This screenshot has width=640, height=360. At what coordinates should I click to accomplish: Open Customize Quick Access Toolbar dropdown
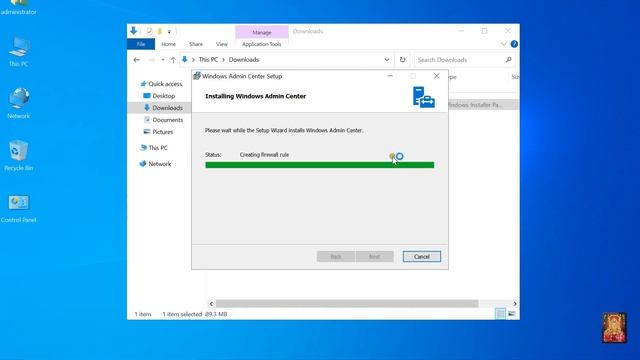pyautogui.click(x=169, y=31)
